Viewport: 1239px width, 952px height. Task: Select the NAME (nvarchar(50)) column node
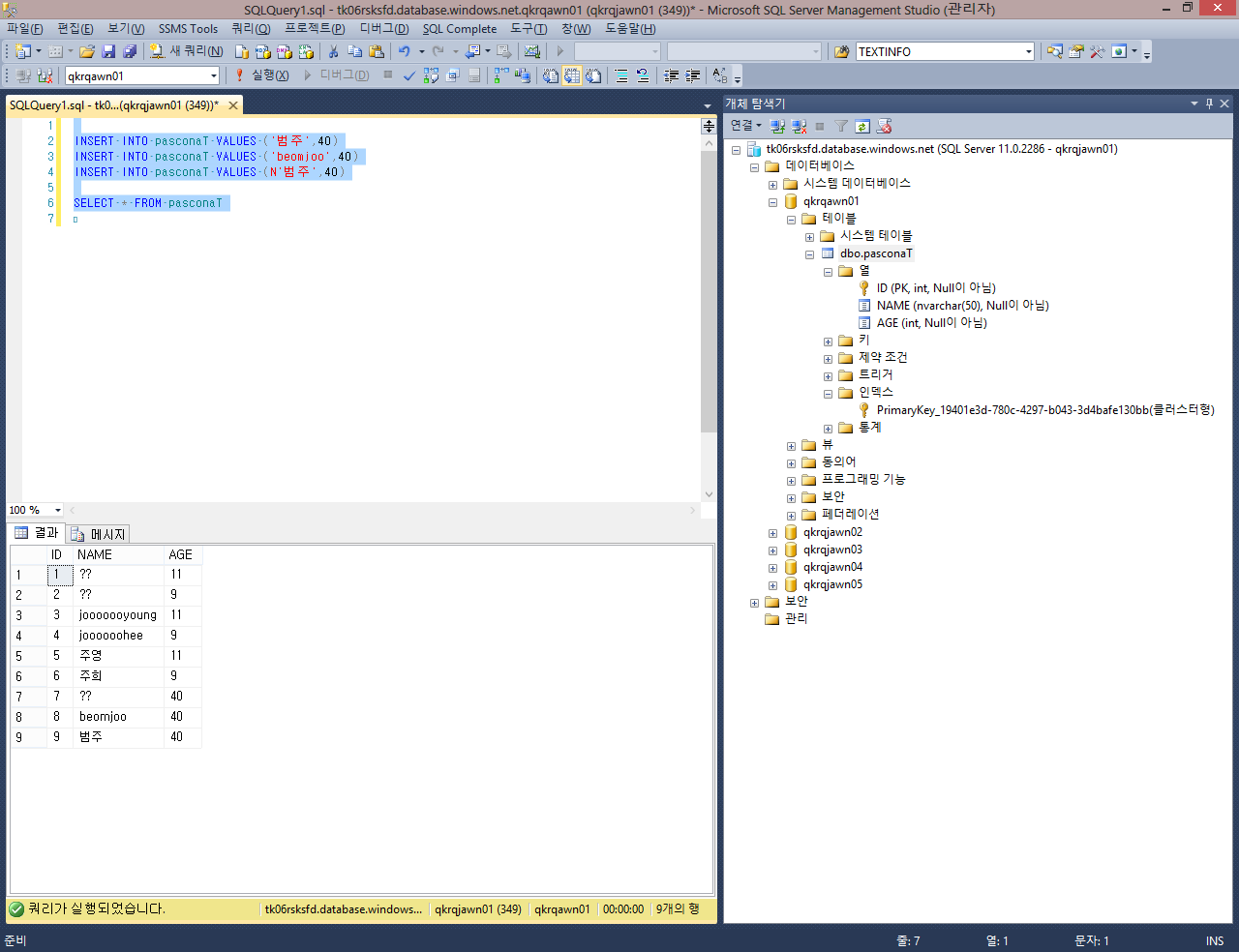(962, 306)
